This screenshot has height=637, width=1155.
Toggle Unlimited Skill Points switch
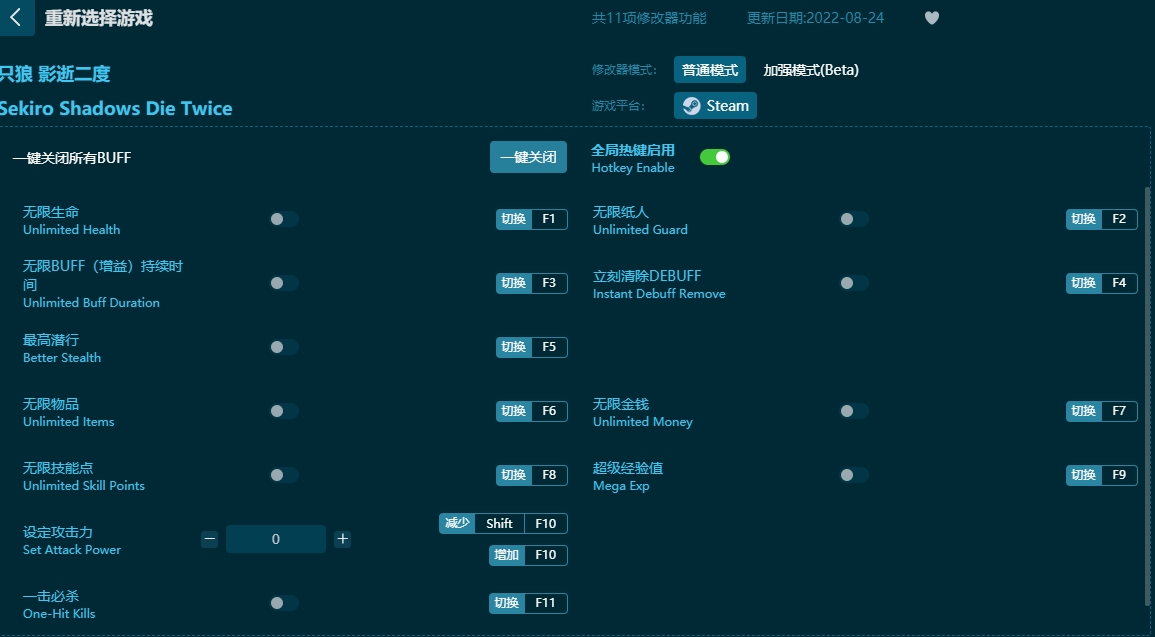point(284,475)
